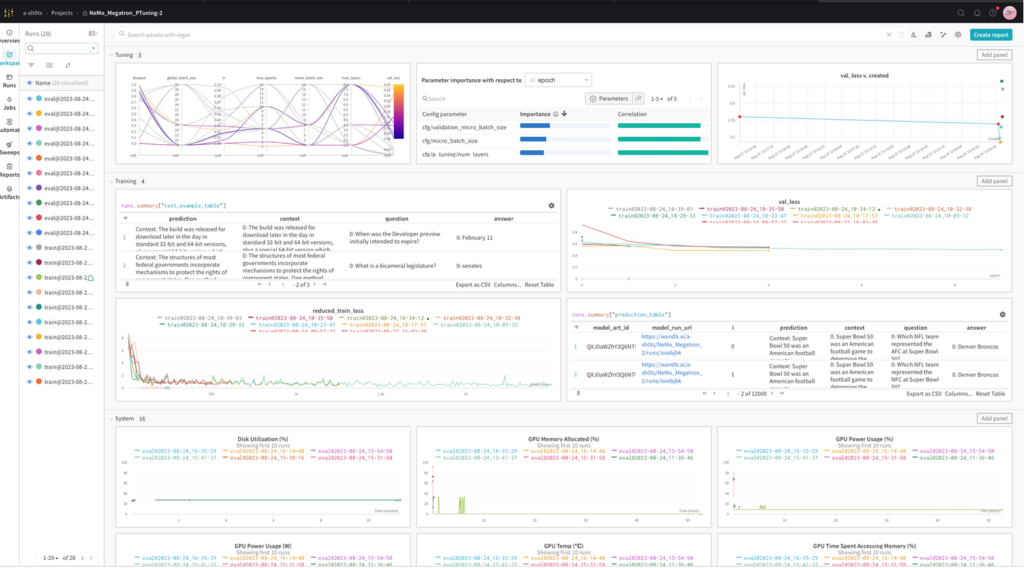Open the user avatar menu
The height and width of the screenshot is (568, 1024).
[x=1010, y=12]
